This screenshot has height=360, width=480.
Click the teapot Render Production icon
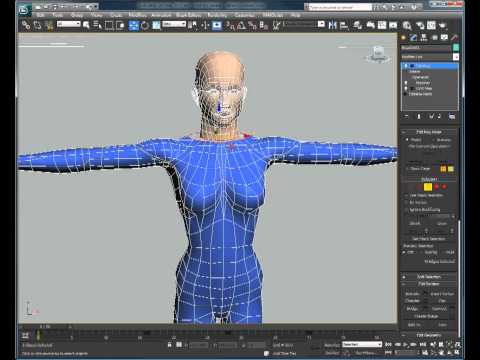point(443,25)
